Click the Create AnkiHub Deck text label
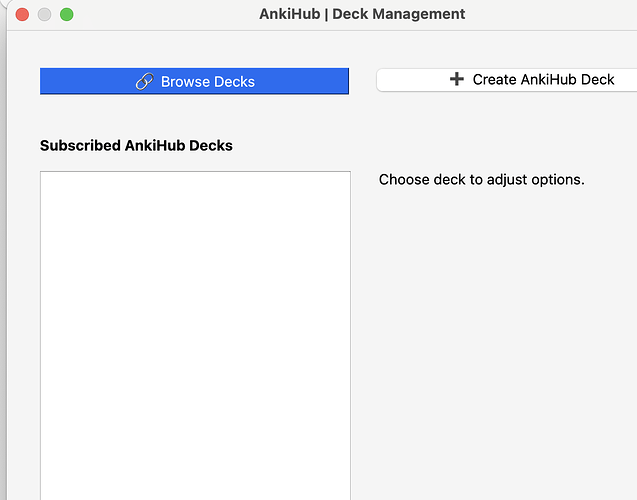Screen dimensions: 637x500 (x=543, y=79)
